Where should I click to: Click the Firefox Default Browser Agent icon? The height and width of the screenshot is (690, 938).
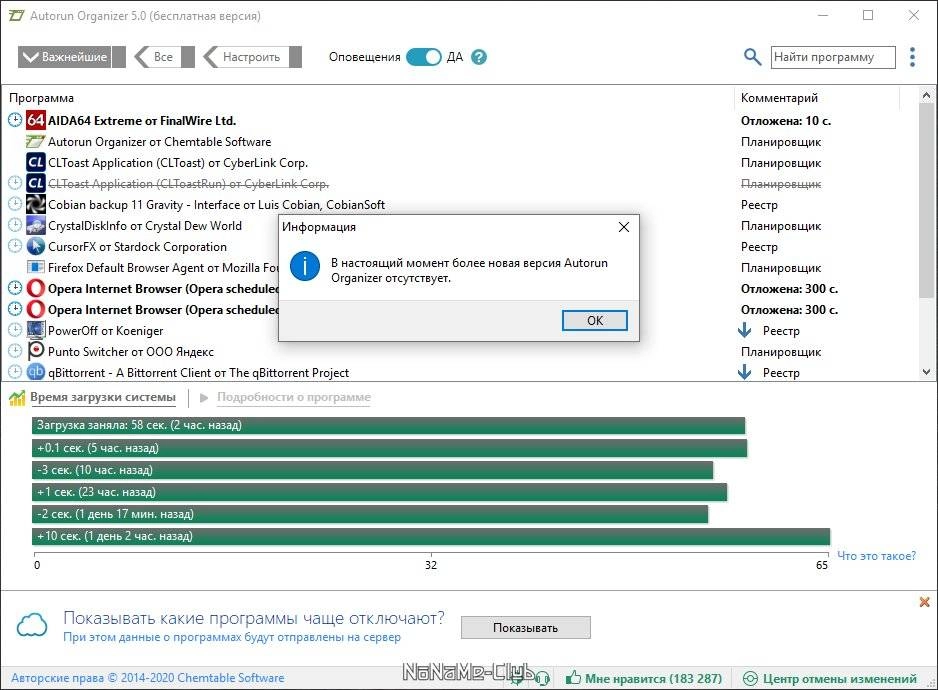pos(35,267)
